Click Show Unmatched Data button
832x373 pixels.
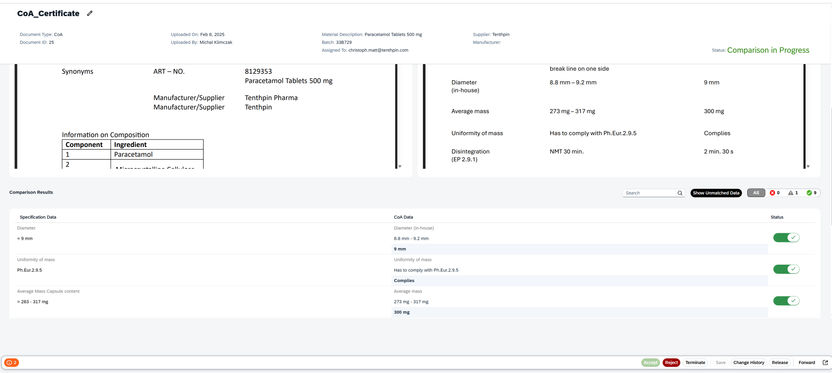[716, 193]
